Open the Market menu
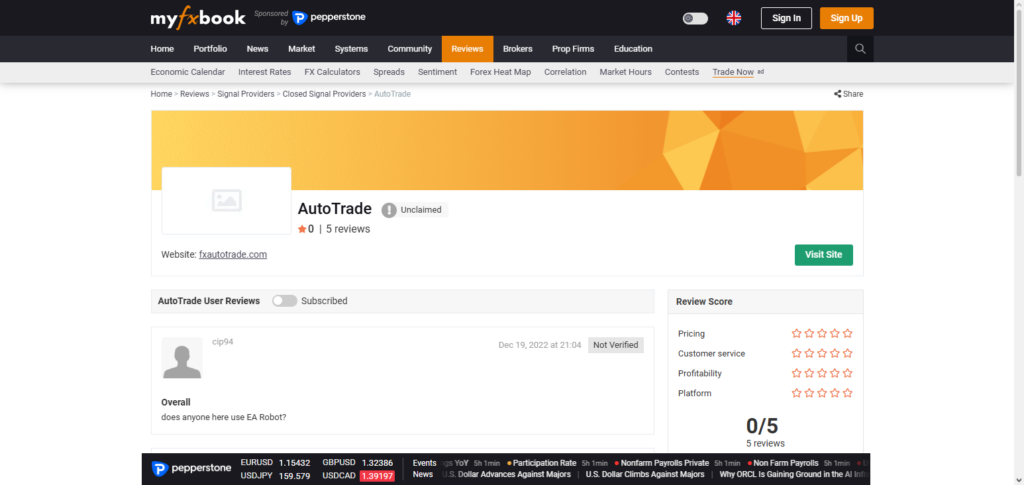 pos(302,49)
